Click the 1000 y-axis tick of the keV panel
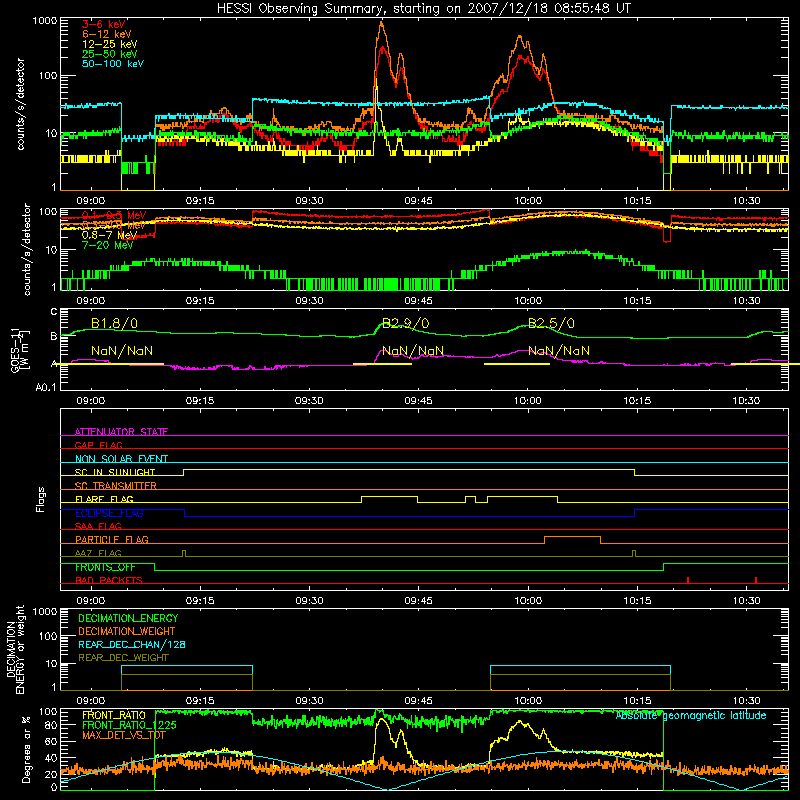800x800 pixels. pos(45,21)
